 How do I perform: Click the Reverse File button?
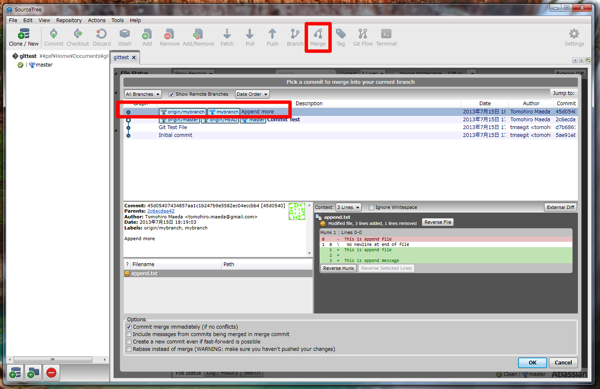point(438,222)
